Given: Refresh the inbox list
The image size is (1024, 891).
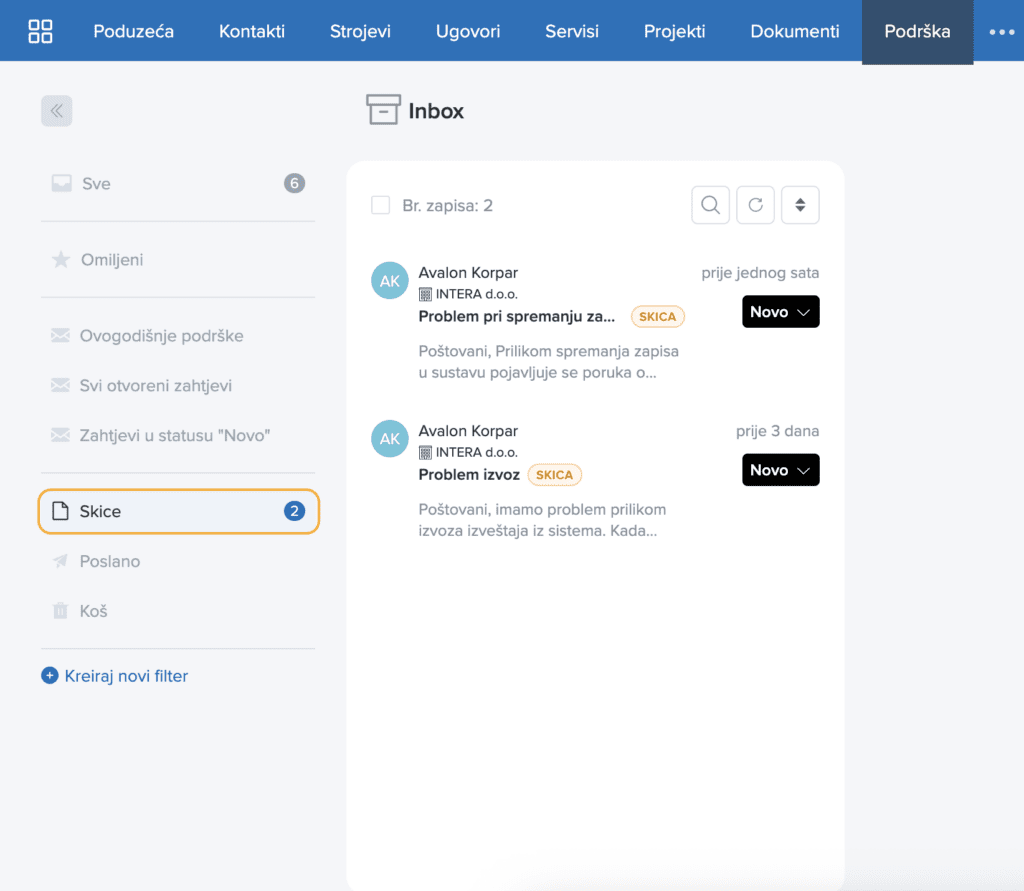Looking at the screenshot, I should (756, 205).
